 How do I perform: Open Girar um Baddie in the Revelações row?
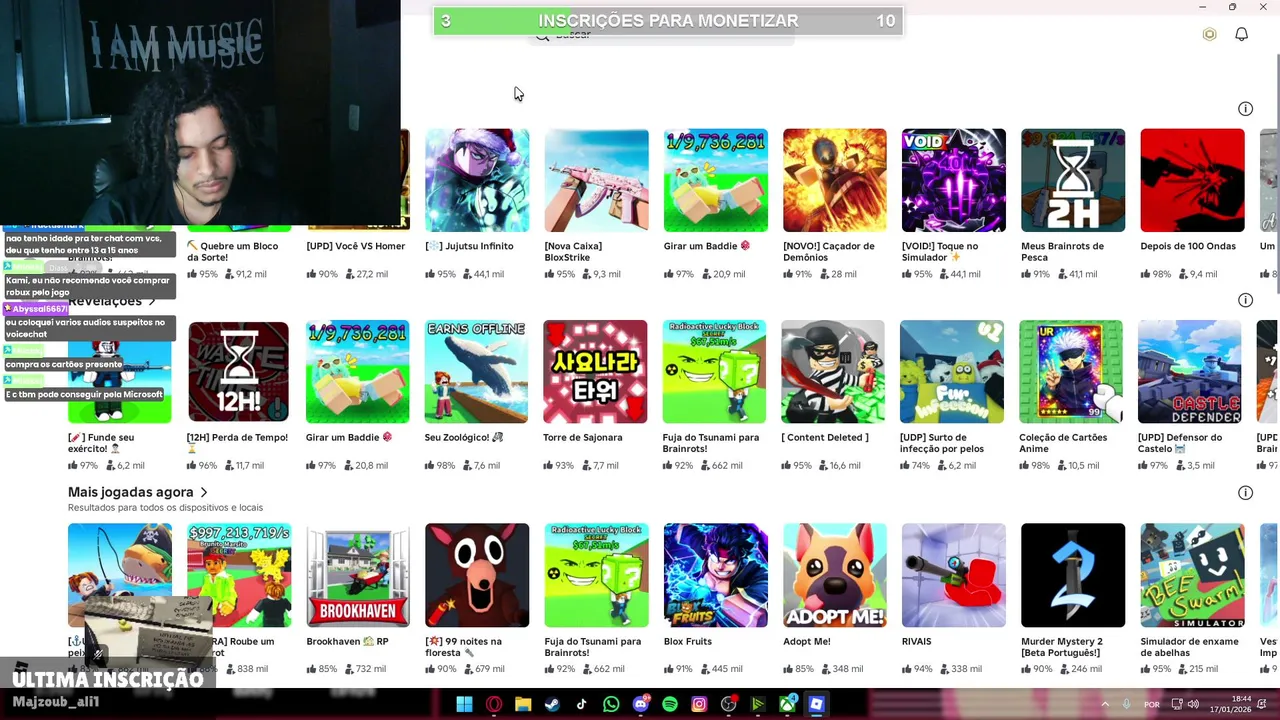point(357,371)
